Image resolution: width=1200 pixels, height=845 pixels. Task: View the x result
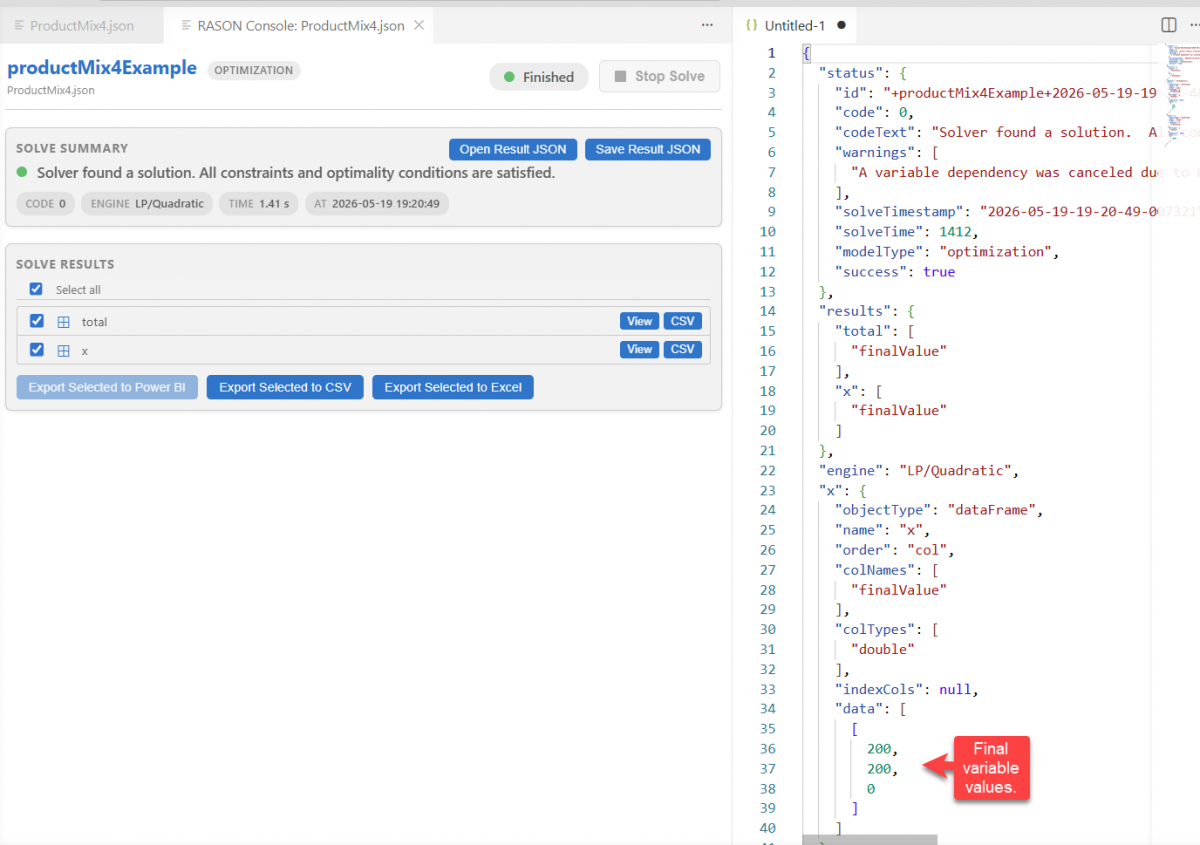pos(640,349)
